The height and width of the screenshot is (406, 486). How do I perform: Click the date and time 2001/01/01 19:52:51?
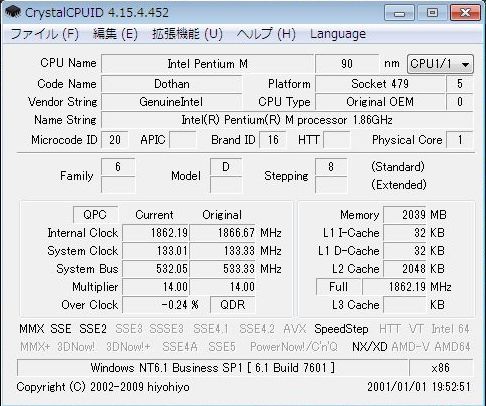[419, 387]
